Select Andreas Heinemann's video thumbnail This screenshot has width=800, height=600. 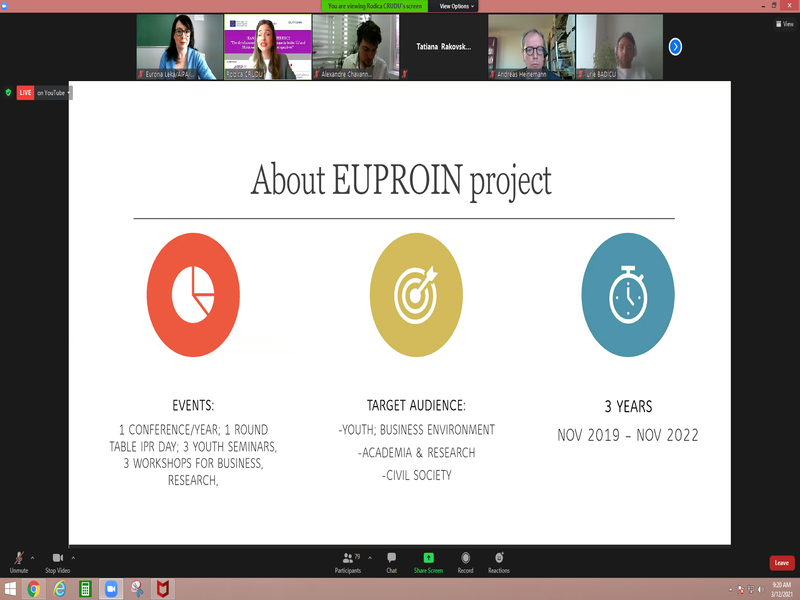pyautogui.click(x=531, y=47)
